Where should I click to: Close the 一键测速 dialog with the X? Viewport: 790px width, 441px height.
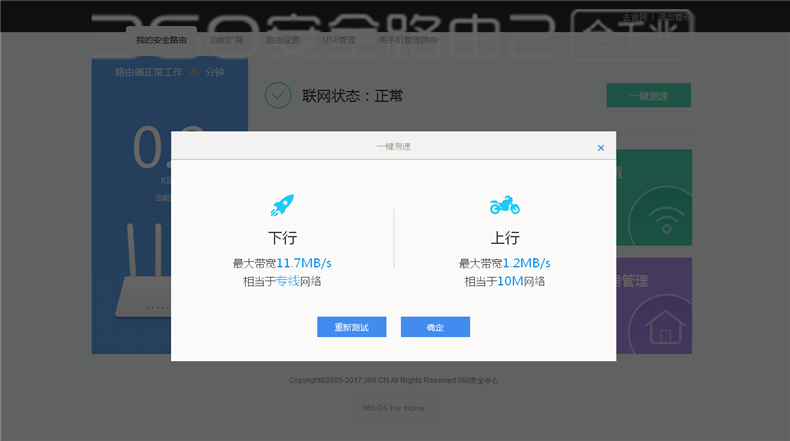coord(601,147)
